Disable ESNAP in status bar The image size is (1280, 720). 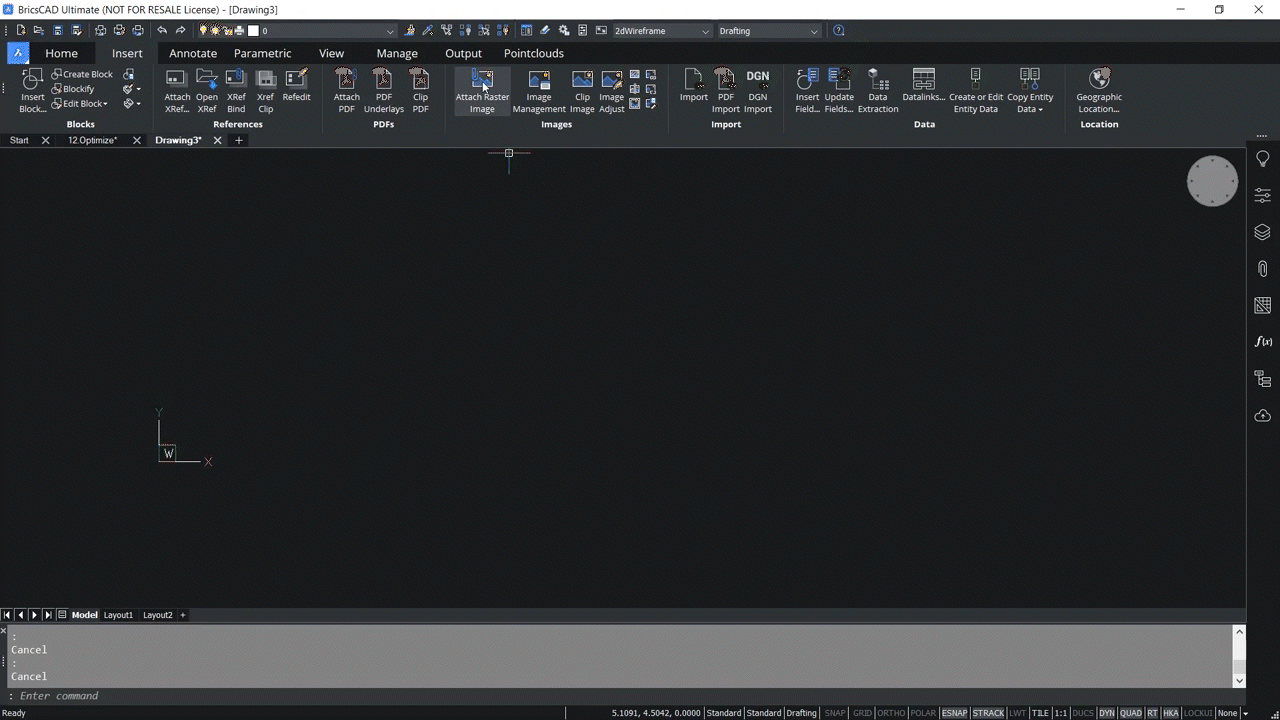(955, 713)
